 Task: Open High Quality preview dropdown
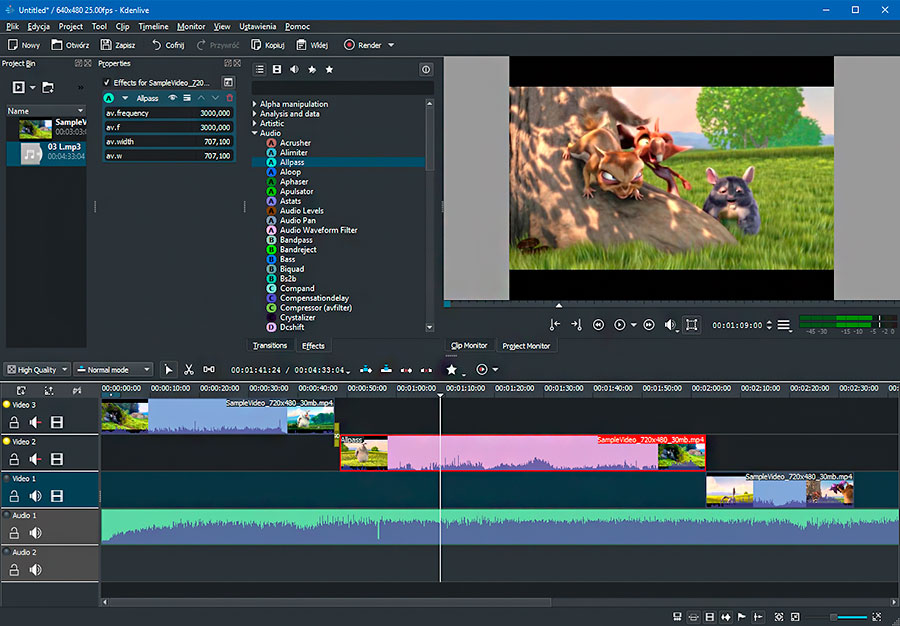pyautogui.click(x=37, y=370)
